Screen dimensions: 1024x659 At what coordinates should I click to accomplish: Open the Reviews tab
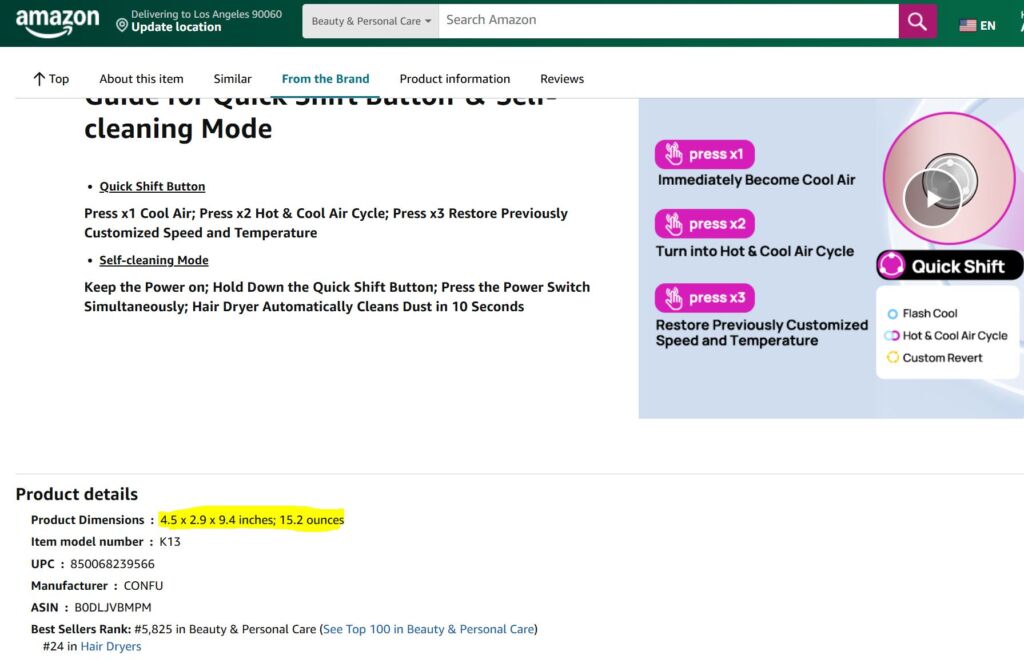561,79
